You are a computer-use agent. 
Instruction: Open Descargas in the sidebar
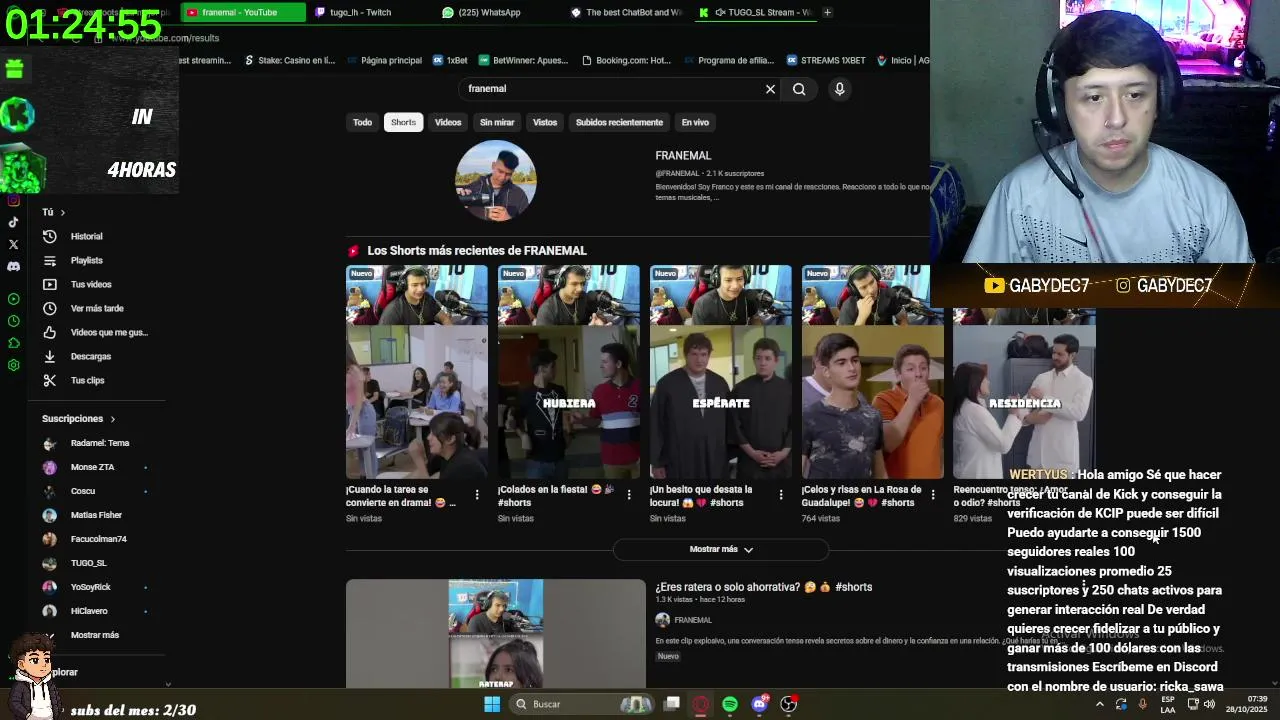tap(90, 357)
